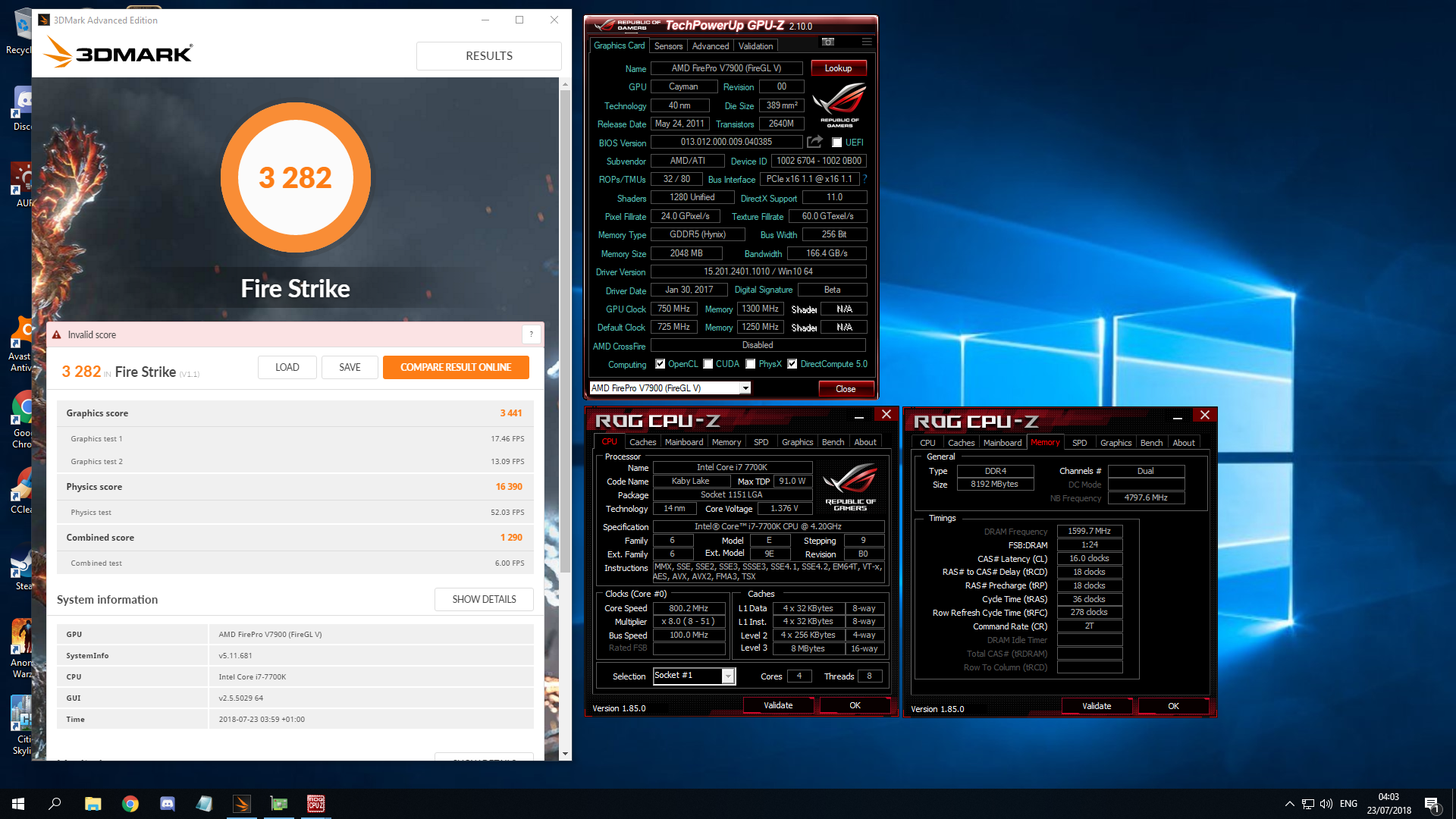Click the LOAD button

(x=287, y=367)
